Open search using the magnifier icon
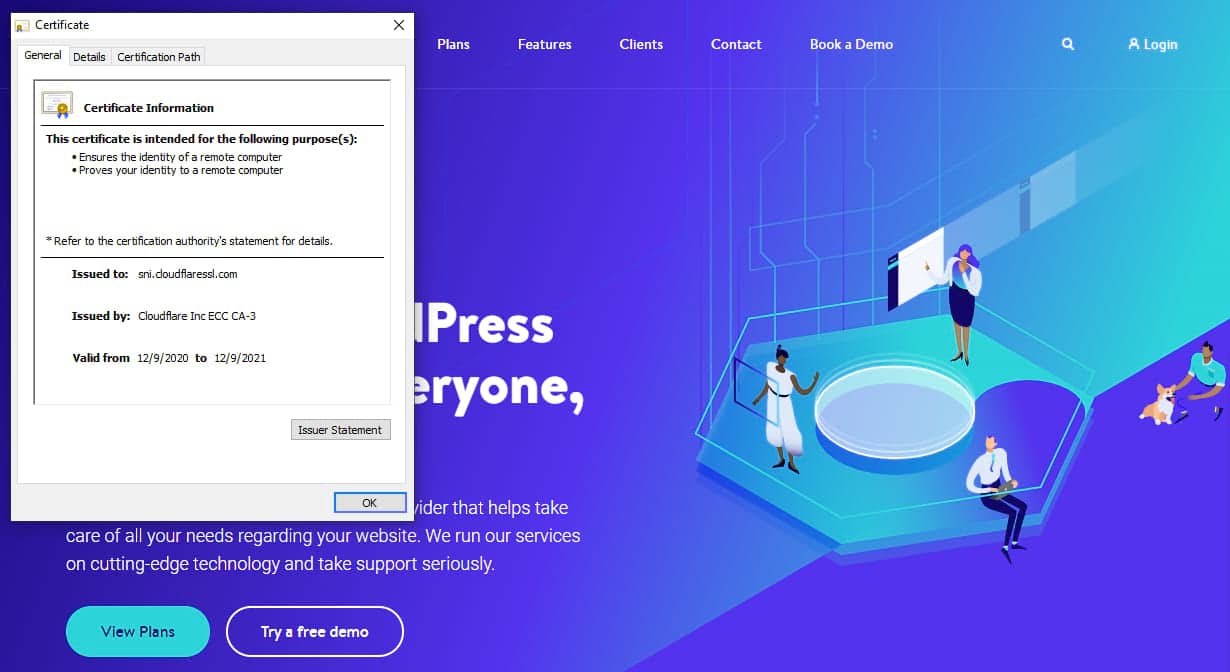The width and height of the screenshot is (1230, 672). click(x=1067, y=44)
